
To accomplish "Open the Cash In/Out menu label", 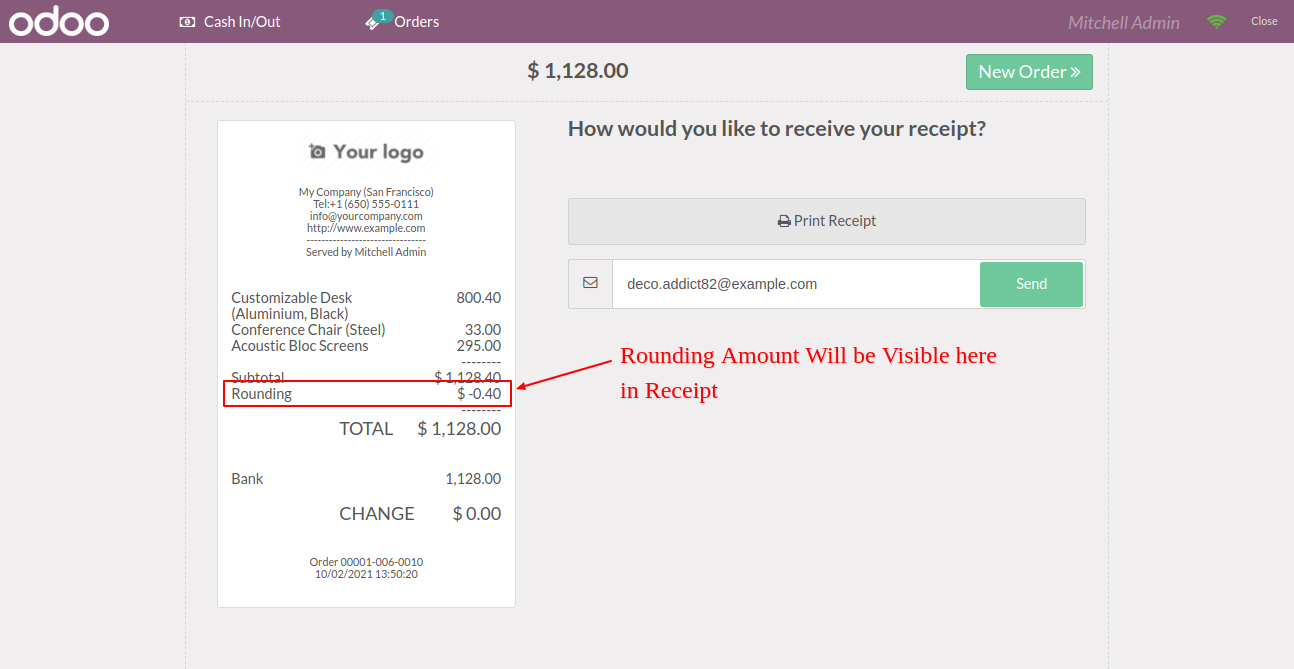I will (242, 22).
